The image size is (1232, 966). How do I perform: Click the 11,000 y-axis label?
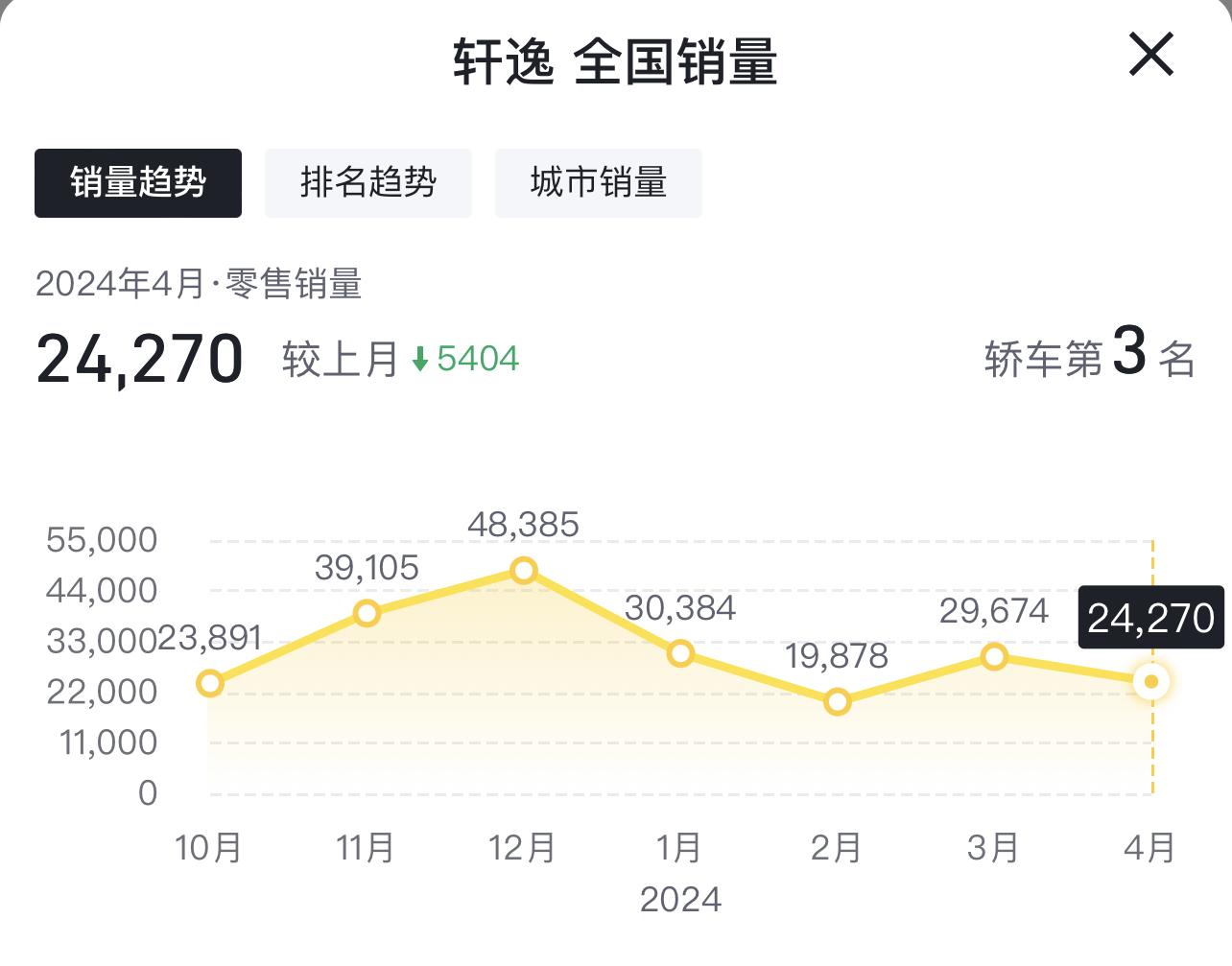click(108, 742)
